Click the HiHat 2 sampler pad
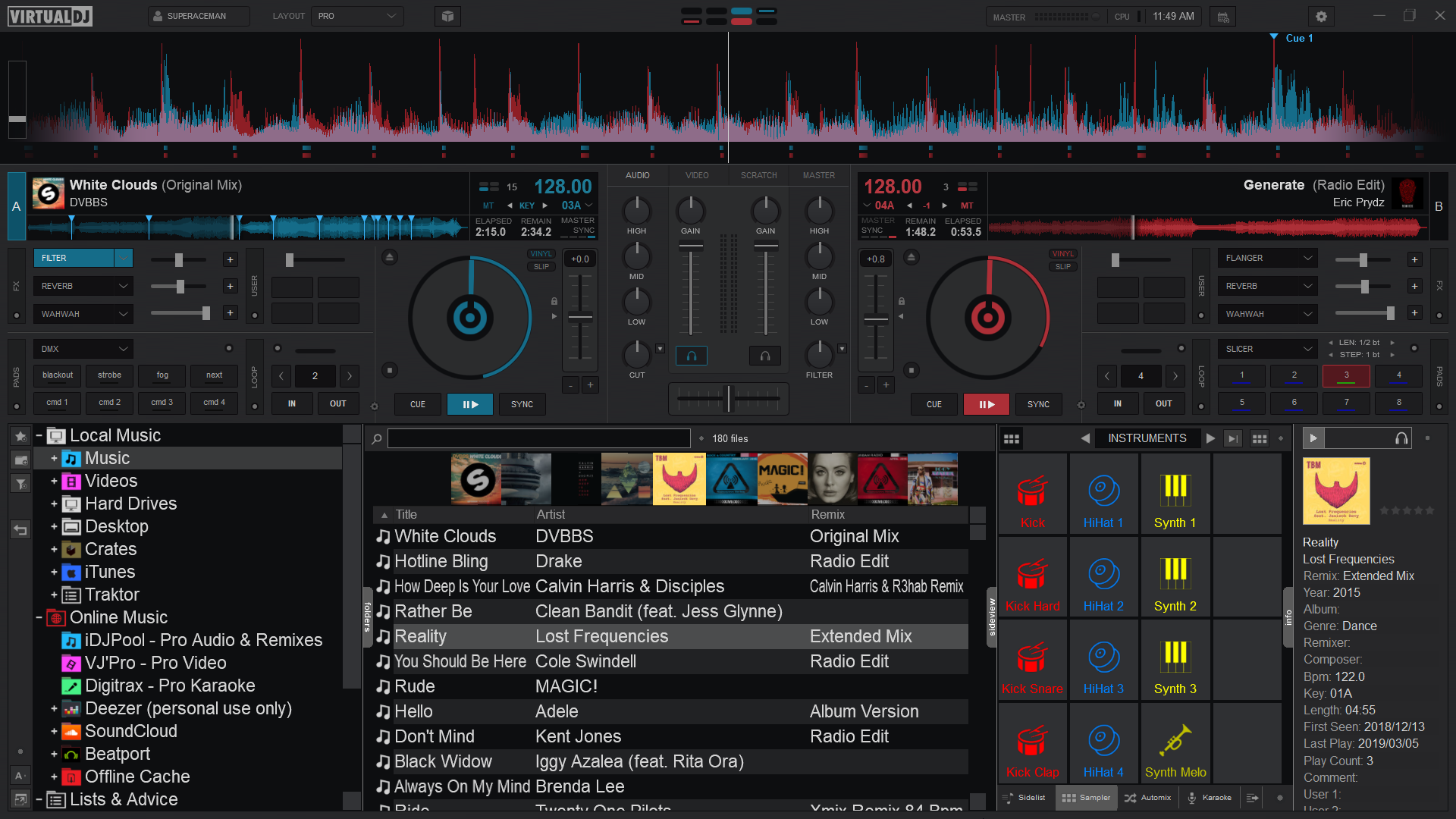Viewport: 1456px width, 819px height. pyautogui.click(x=1103, y=578)
